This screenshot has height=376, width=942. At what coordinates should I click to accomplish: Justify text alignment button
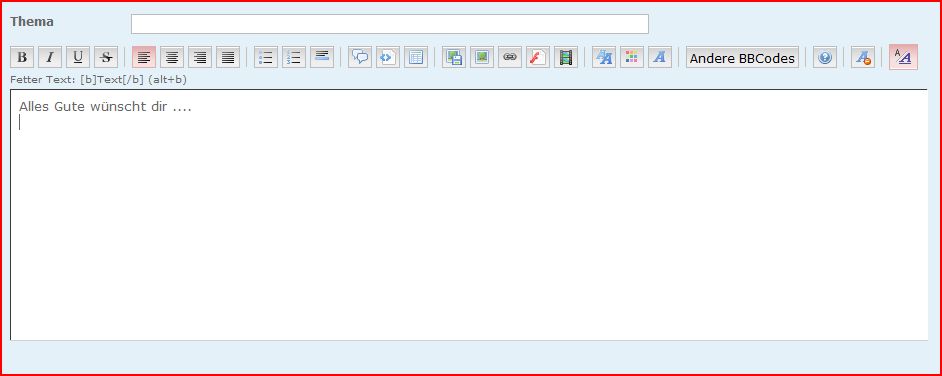pyautogui.click(x=228, y=58)
